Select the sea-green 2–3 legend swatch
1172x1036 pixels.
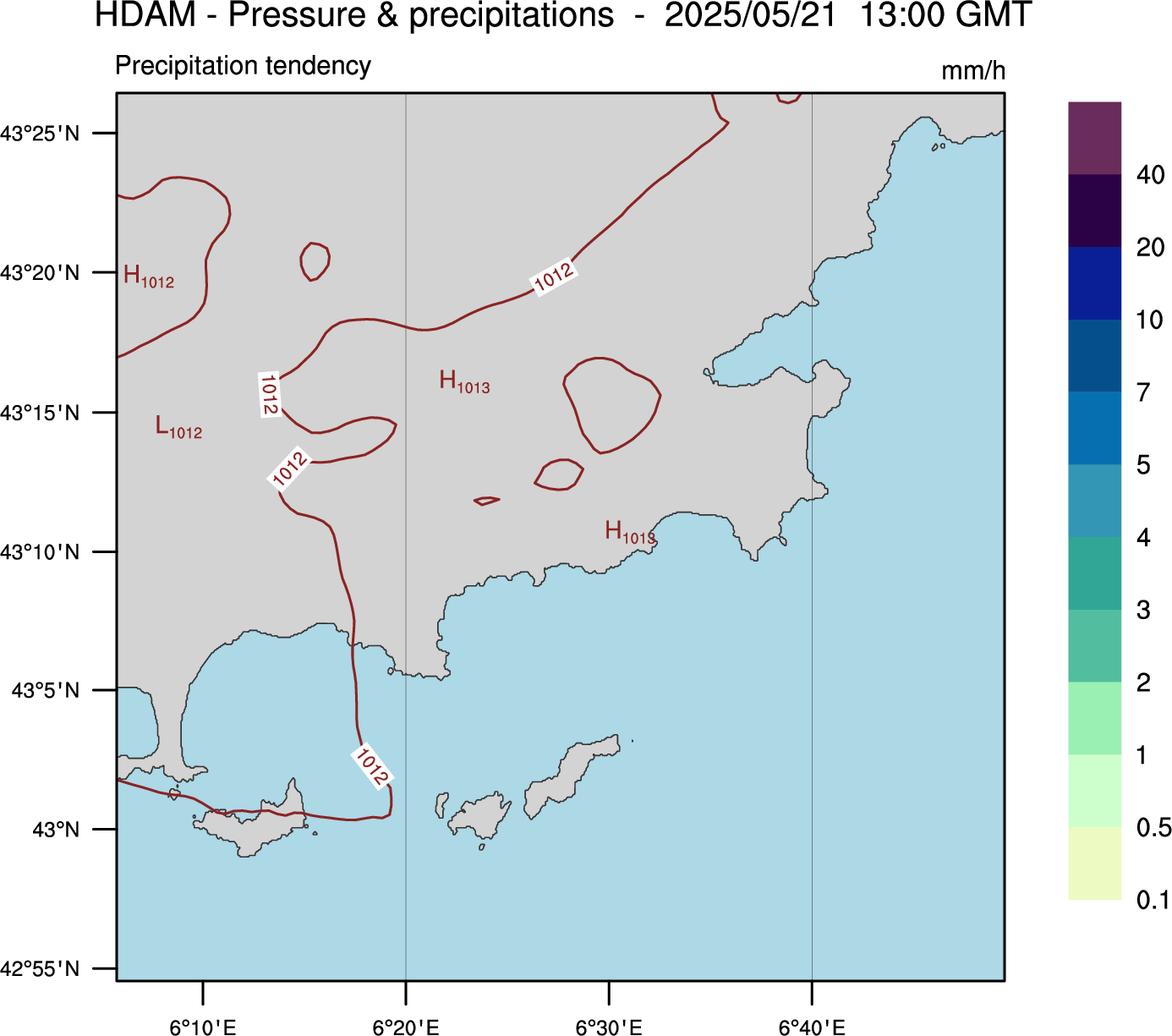tap(1094, 646)
